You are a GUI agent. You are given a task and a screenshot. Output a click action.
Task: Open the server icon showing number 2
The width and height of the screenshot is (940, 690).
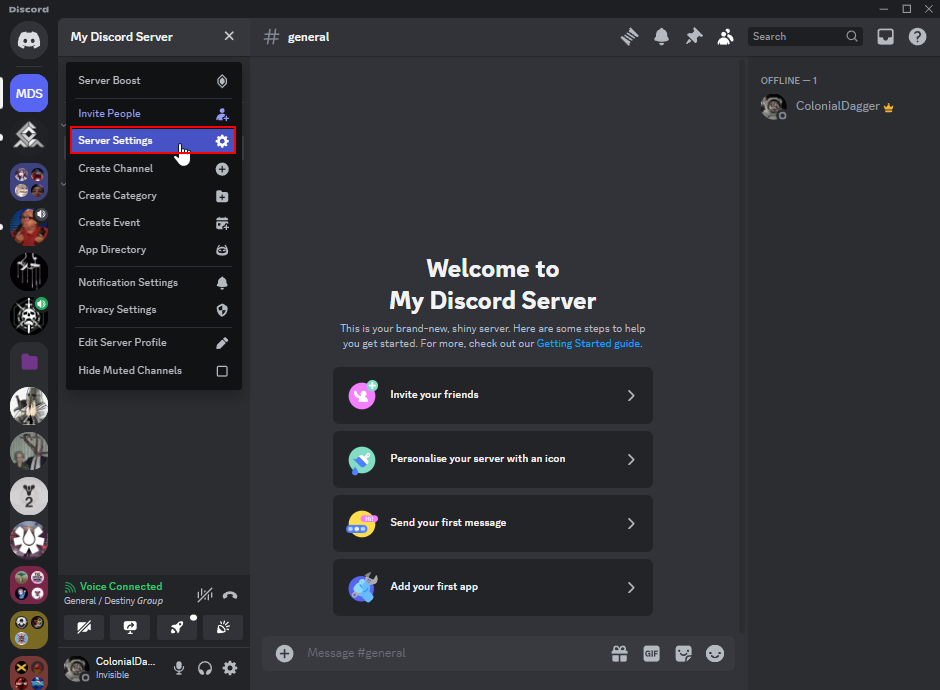pyautogui.click(x=29, y=496)
